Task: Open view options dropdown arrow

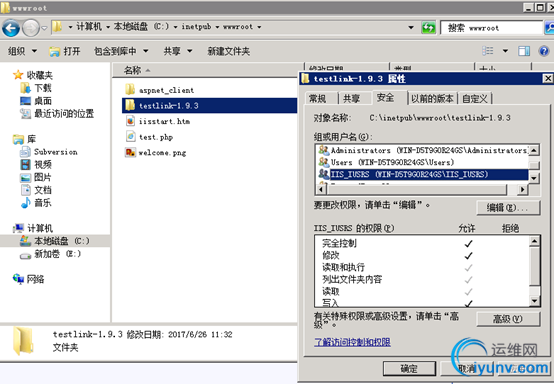Action: pyautogui.click(x=505, y=51)
